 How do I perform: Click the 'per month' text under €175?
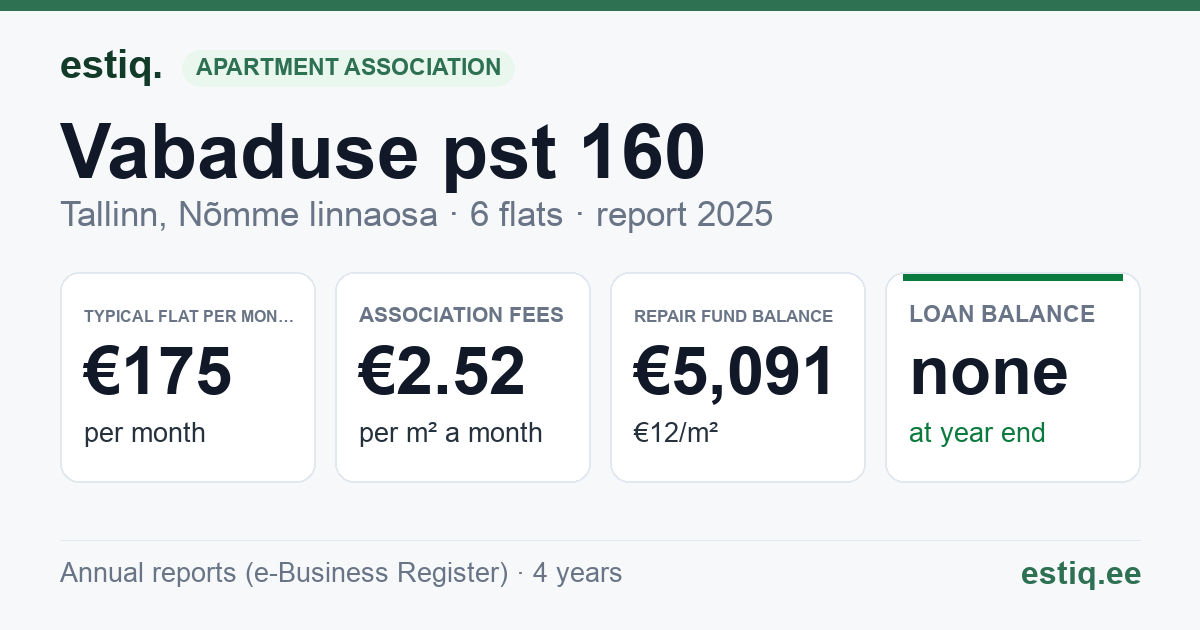click(145, 433)
